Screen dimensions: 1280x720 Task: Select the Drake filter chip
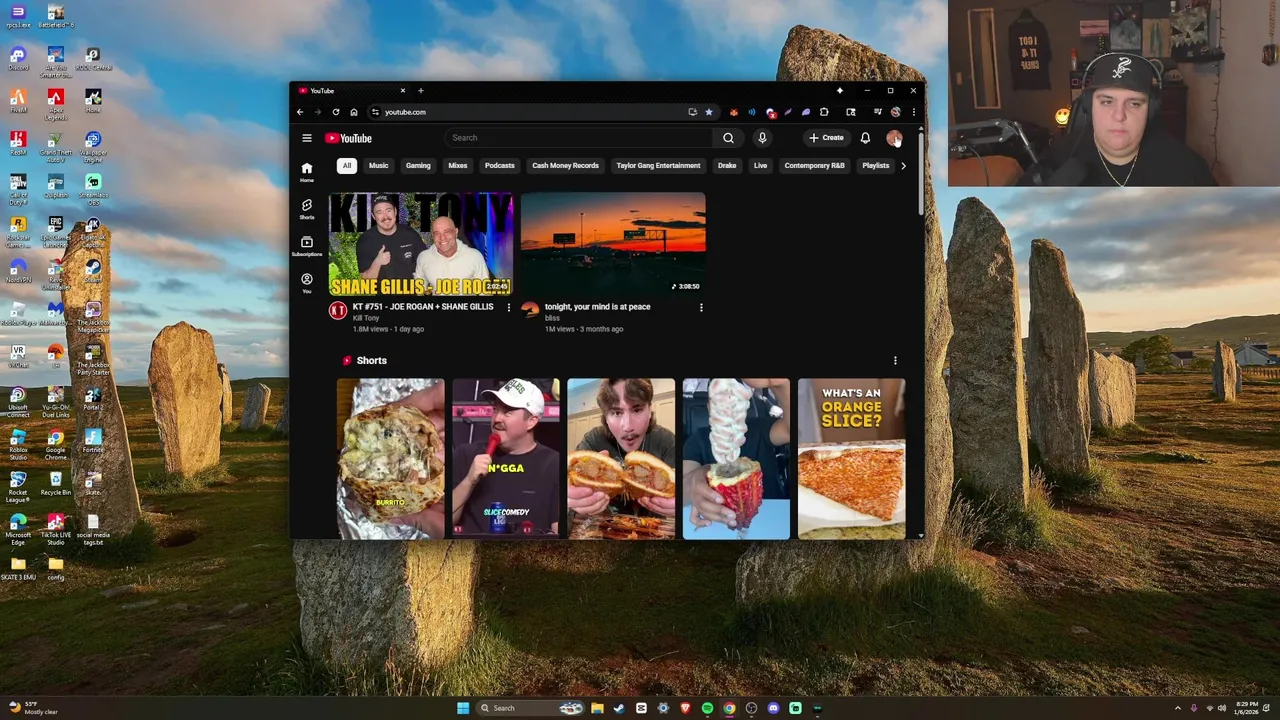click(x=727, y=166)
